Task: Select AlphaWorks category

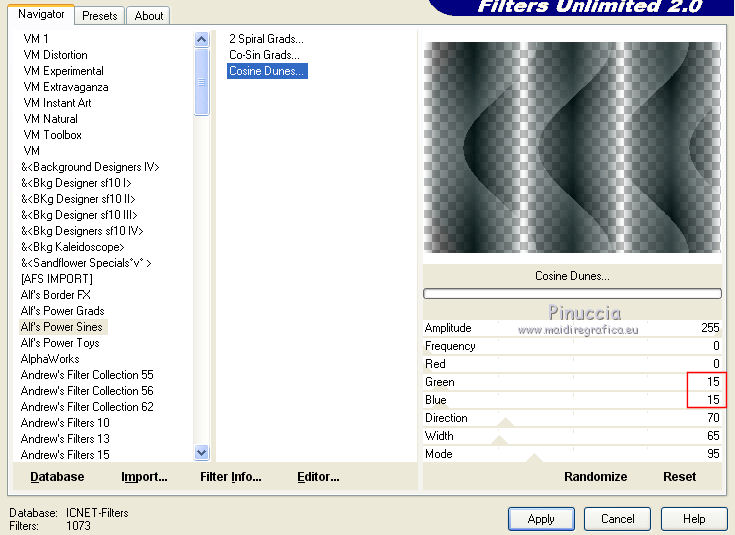Action: [x=50, y=359]
